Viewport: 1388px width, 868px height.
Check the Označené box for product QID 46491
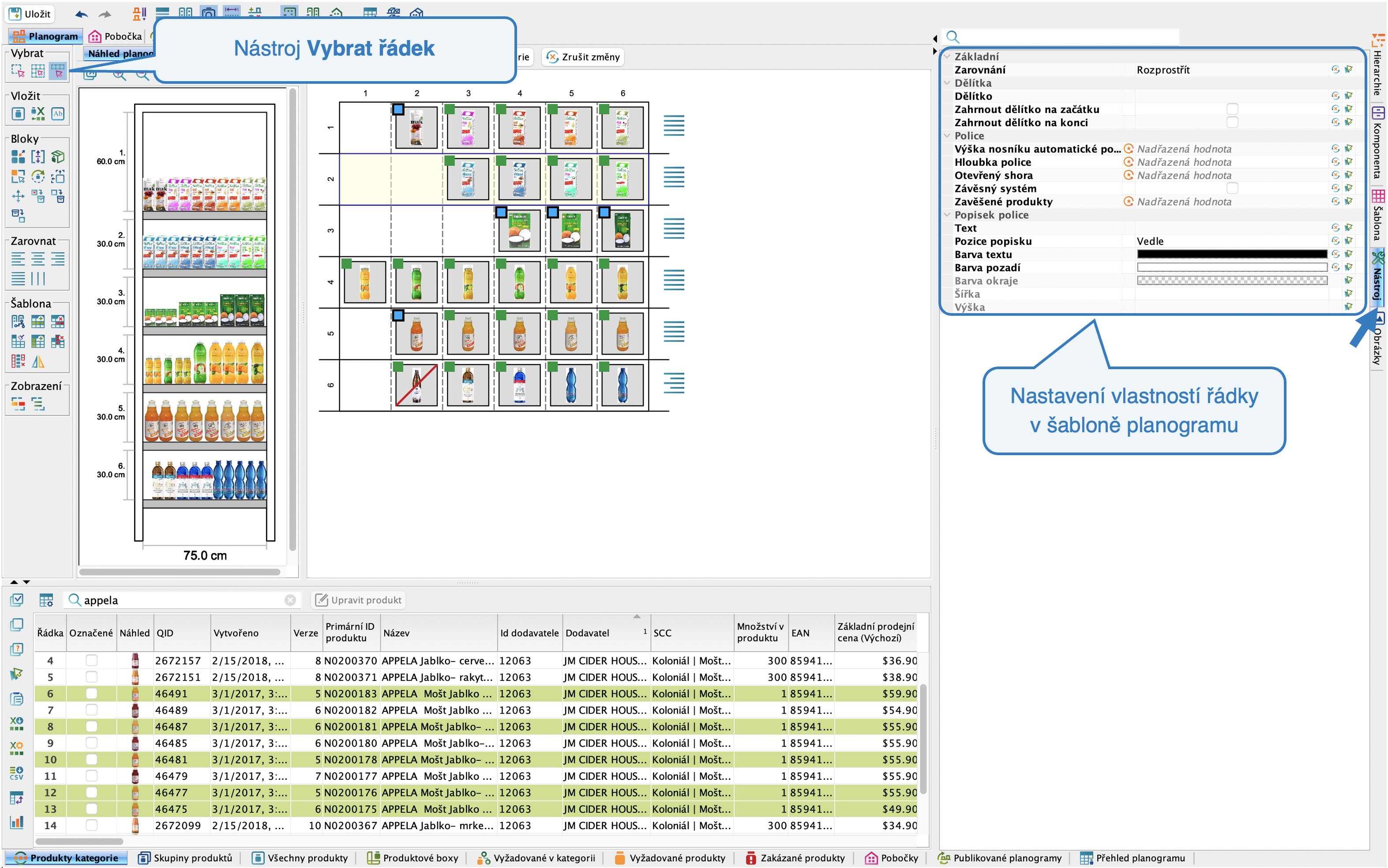click(91, 693)
